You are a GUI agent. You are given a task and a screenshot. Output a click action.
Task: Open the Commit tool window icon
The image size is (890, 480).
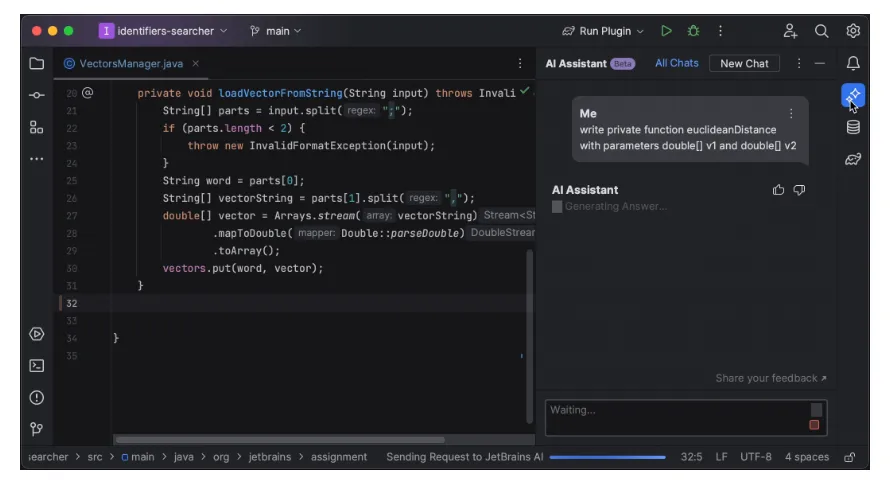coord(37,95)
